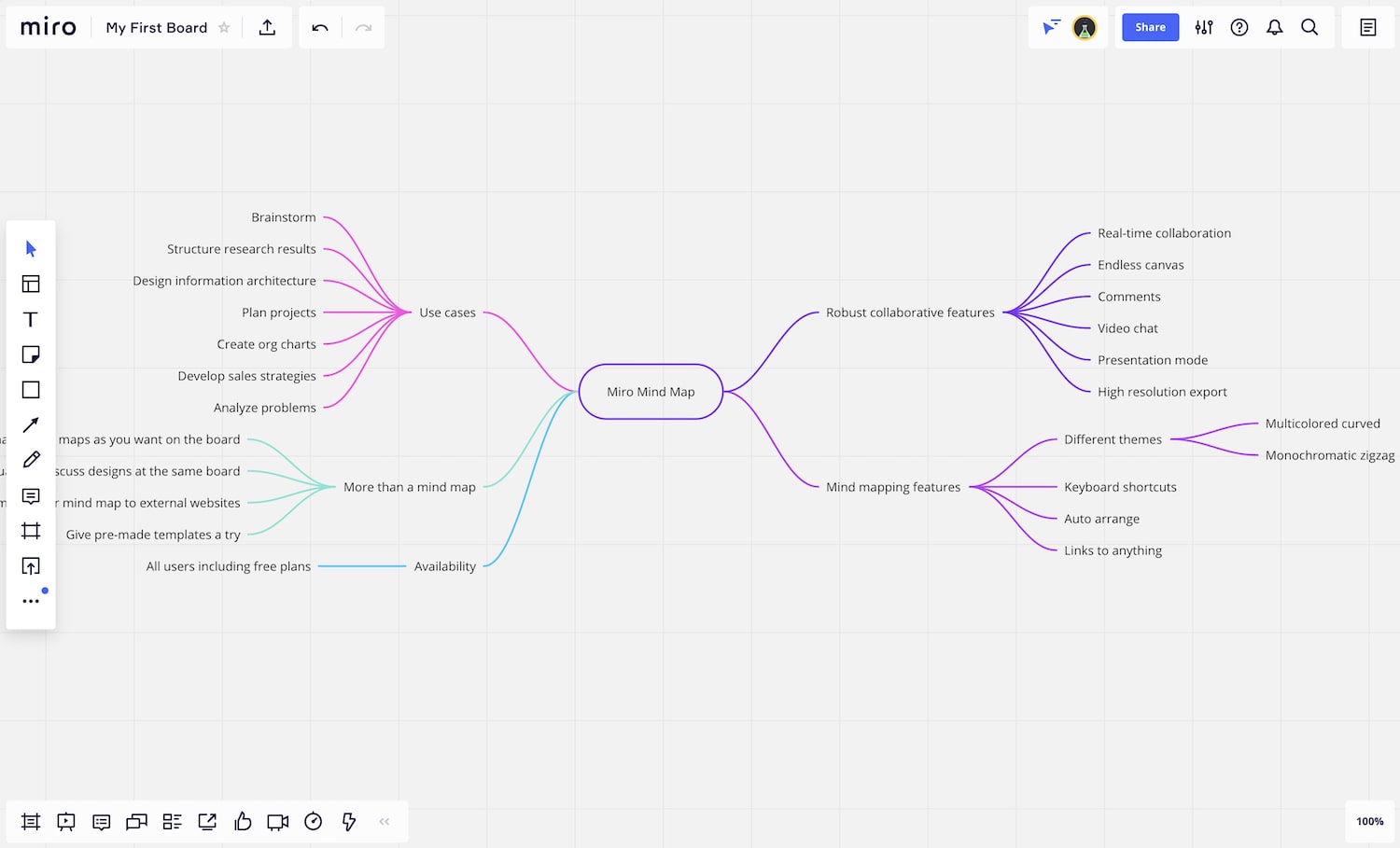
Task: Select the Multicolored curved node
Action: click(1323, 424)
